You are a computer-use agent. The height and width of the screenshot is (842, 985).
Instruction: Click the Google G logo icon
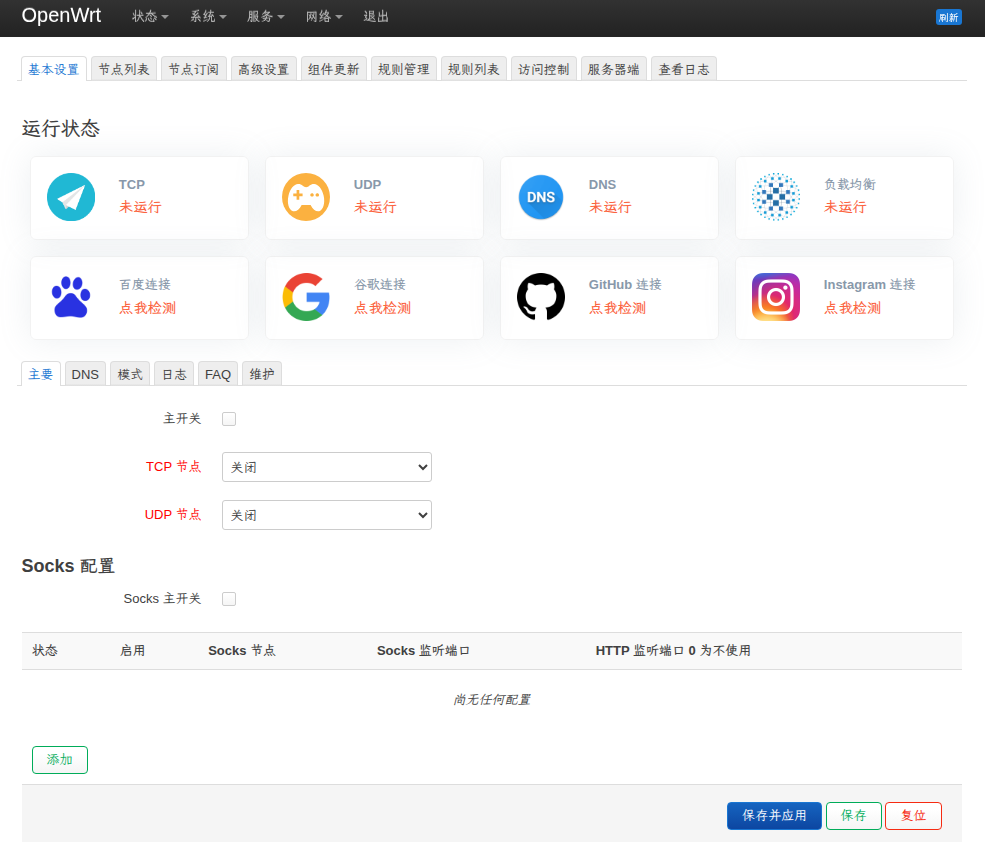(306, 297)
